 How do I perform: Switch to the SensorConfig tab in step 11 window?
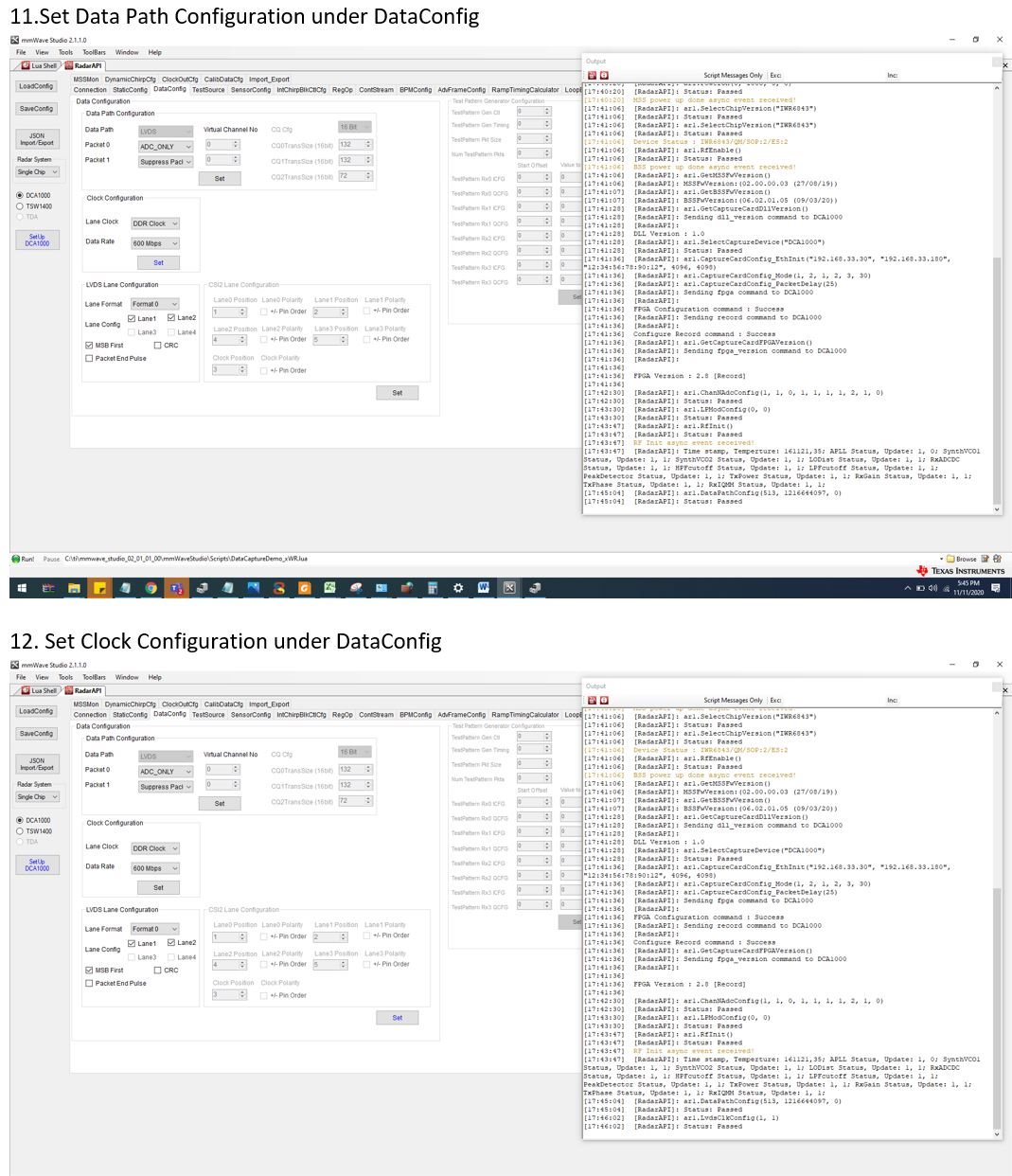point(251,90)
